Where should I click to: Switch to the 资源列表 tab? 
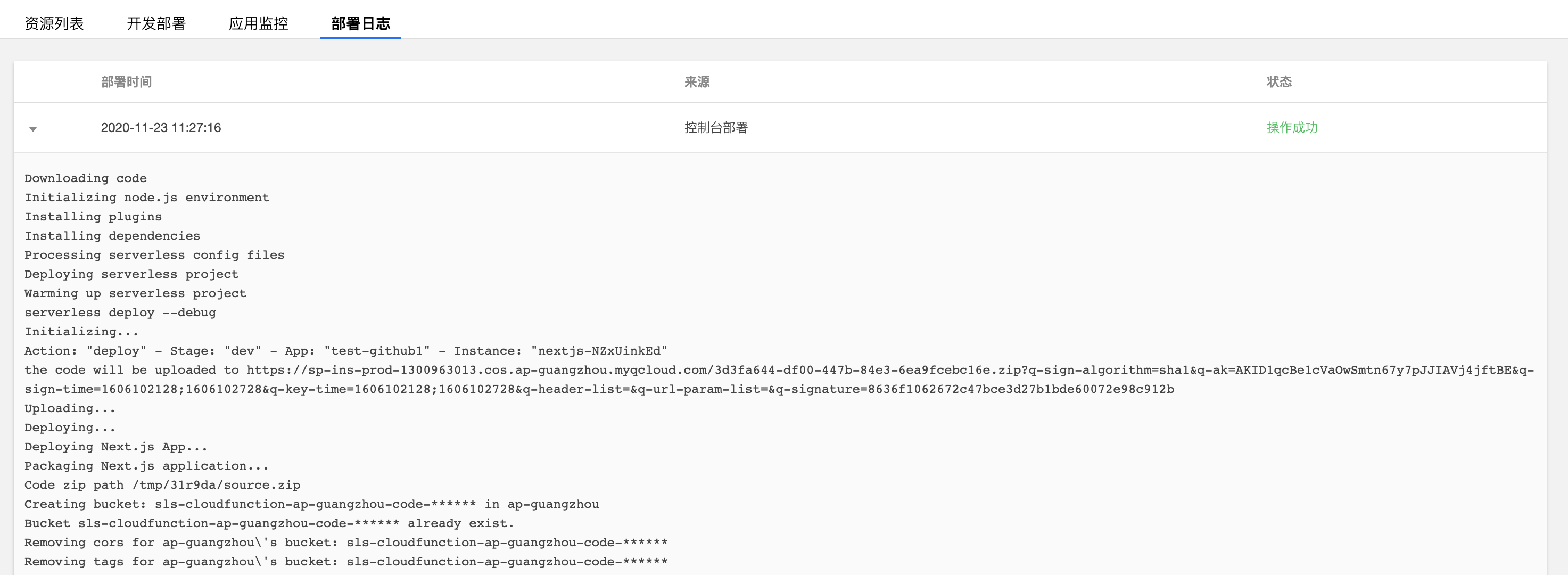(x=54, y=23)
